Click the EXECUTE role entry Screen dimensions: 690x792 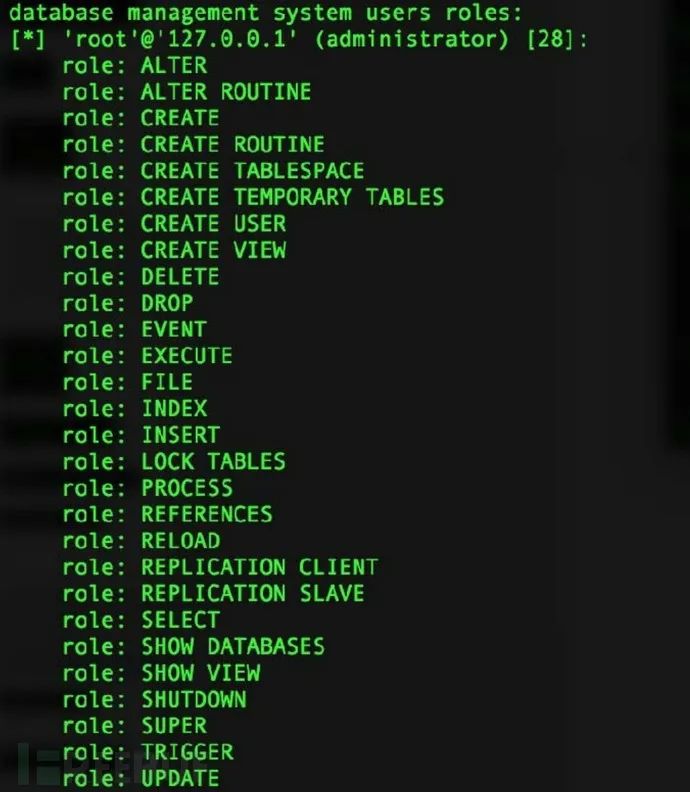[x=147, y=356]
